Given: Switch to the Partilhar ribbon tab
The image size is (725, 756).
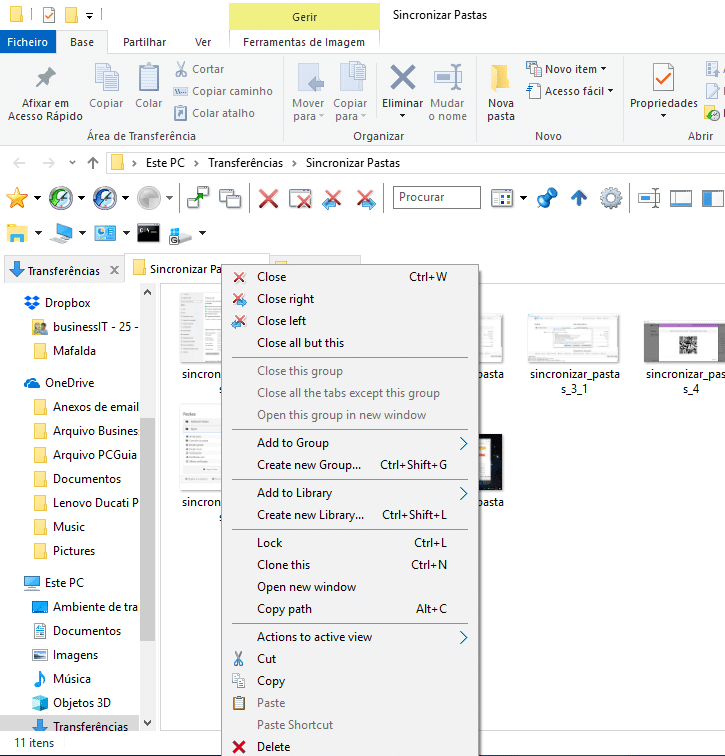Looking at the screenshot, I should [x=144, y=42].
